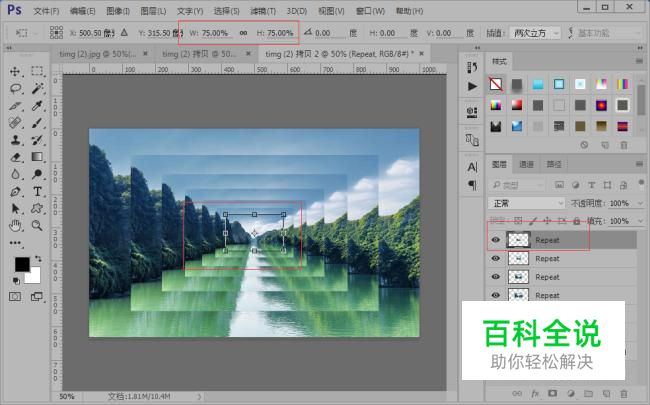
Task: Select the Pen tool
Action: (x=15, y=192)
